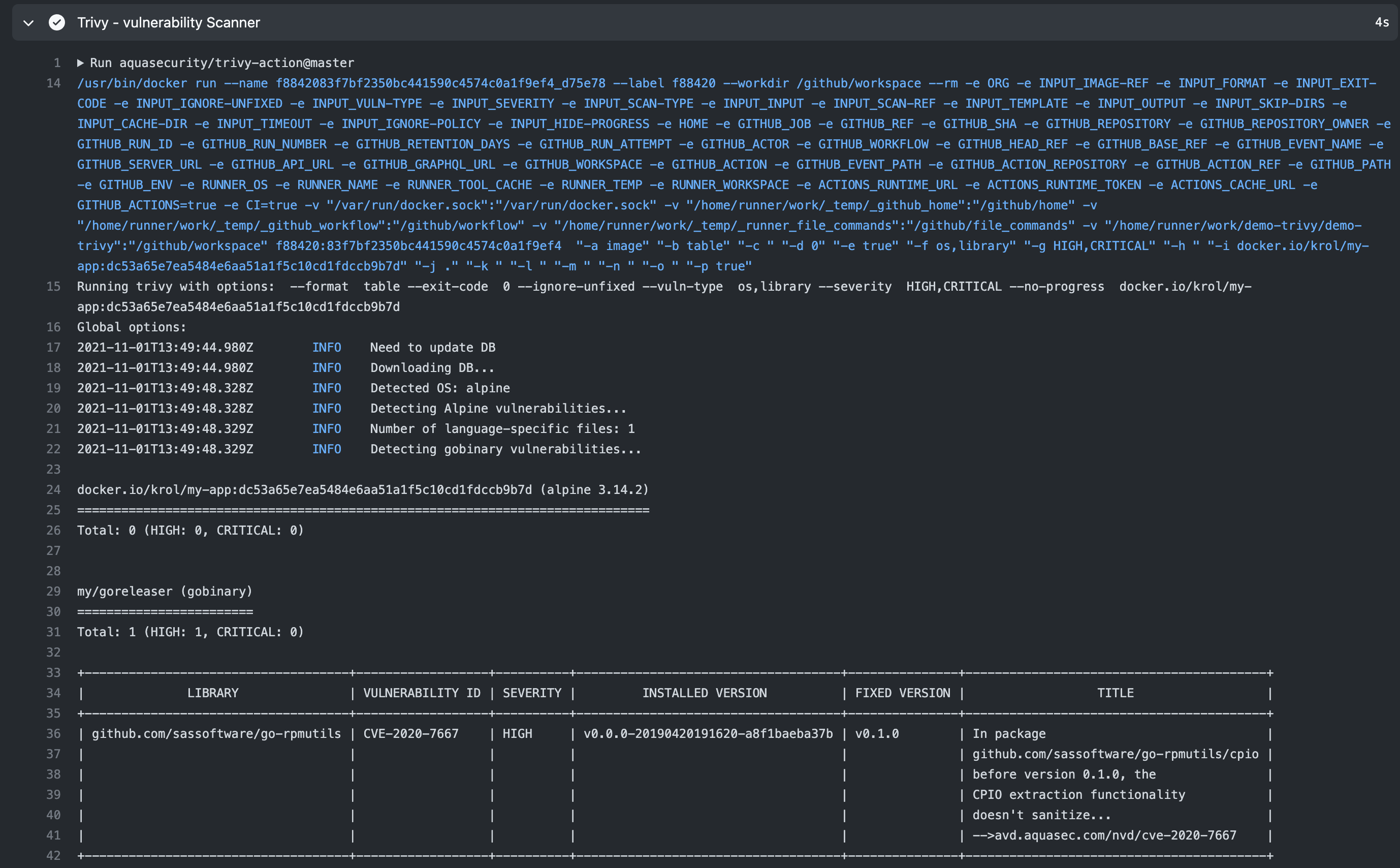Screen dimensions: 1400x868
Task: Select log line number 42
Action: pos(53,855)
